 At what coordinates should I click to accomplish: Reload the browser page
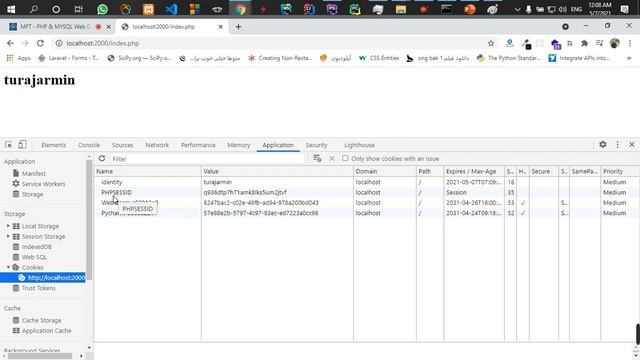tap(40, 43)
